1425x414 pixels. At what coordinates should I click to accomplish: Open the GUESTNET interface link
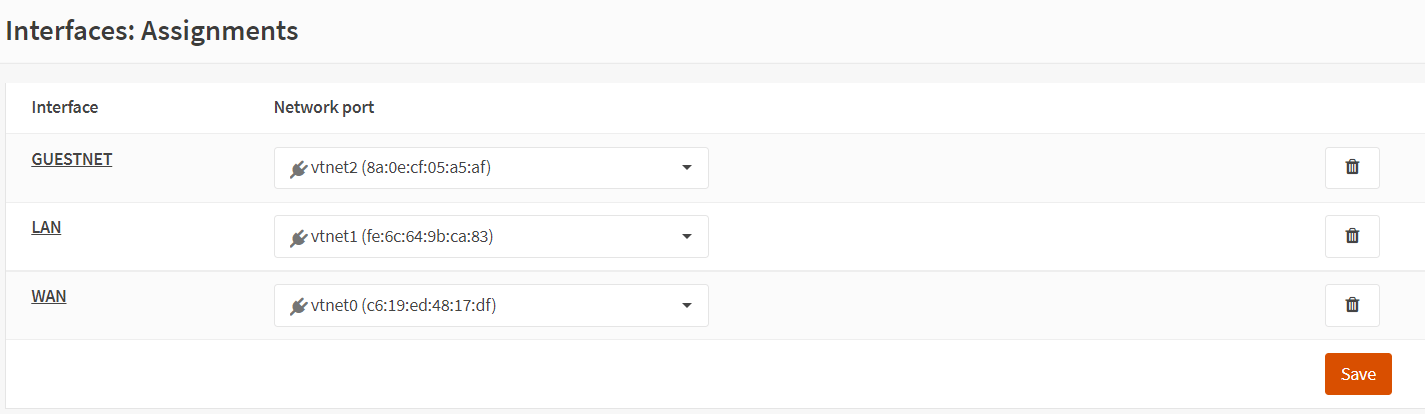click(72, 159)
